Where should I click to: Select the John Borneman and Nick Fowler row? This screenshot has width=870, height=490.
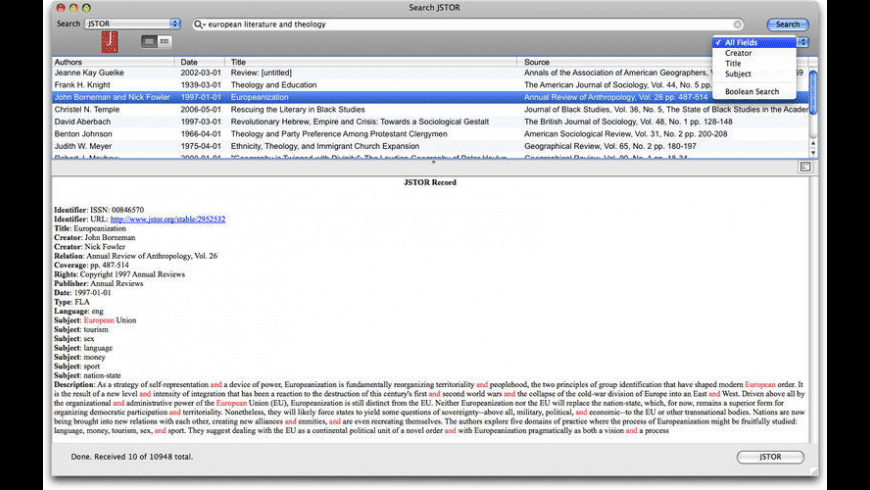tap(431, 97)
